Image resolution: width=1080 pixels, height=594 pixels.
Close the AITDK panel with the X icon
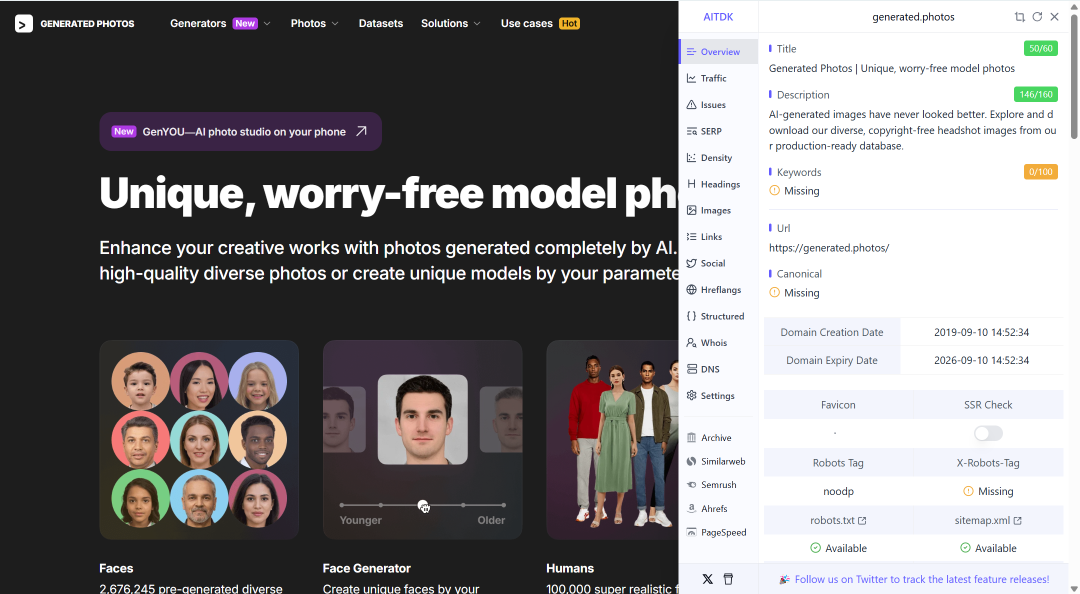1055,17
